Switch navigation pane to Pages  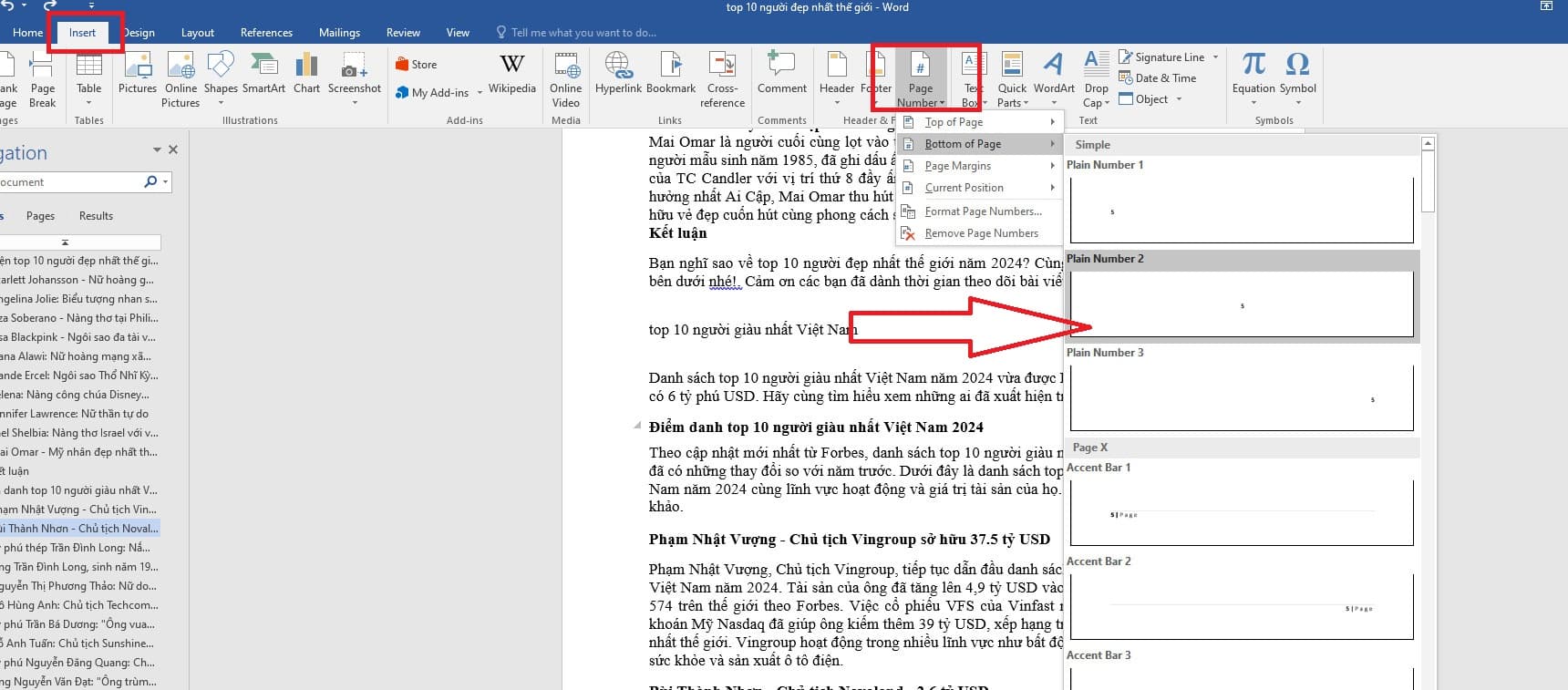pyautogui.click(x=40, y=216)
